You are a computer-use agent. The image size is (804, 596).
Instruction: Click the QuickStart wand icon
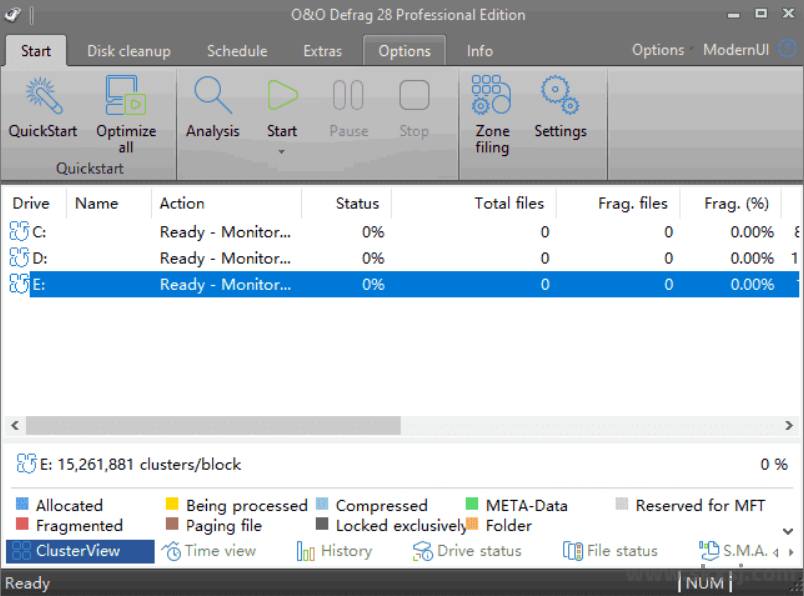coord(42,97)
